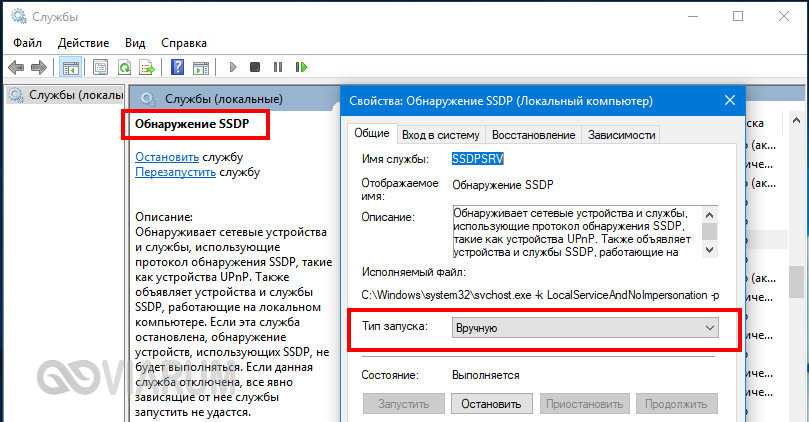Click the Остановить button in the dialog
The image size is (809, 422).
[x=491, y=404]
